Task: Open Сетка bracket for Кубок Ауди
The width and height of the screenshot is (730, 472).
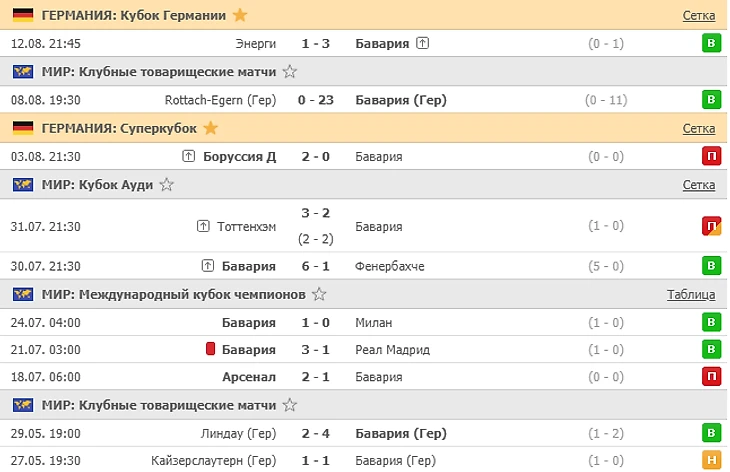Action: click(x=698, y=184)
